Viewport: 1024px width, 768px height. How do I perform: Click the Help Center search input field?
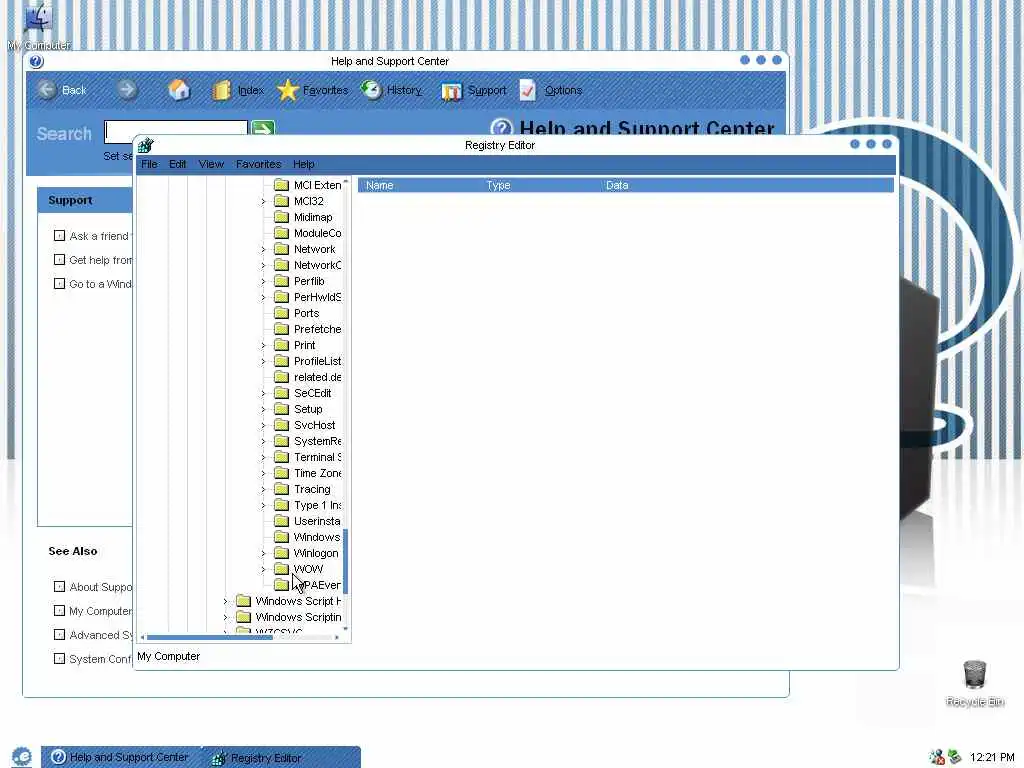click(176, 131)
